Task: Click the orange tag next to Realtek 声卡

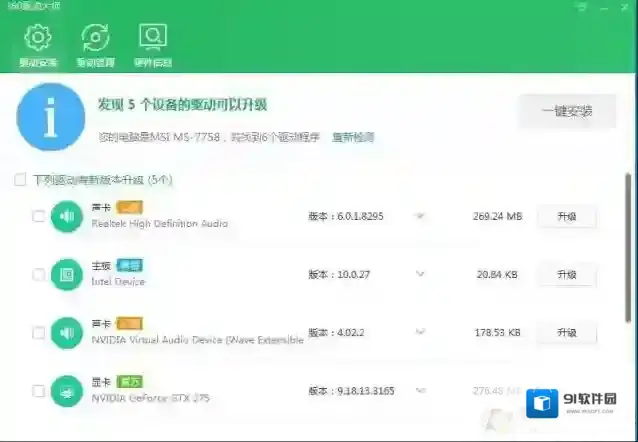Action: pyautogui.click(x=130, y=207)
